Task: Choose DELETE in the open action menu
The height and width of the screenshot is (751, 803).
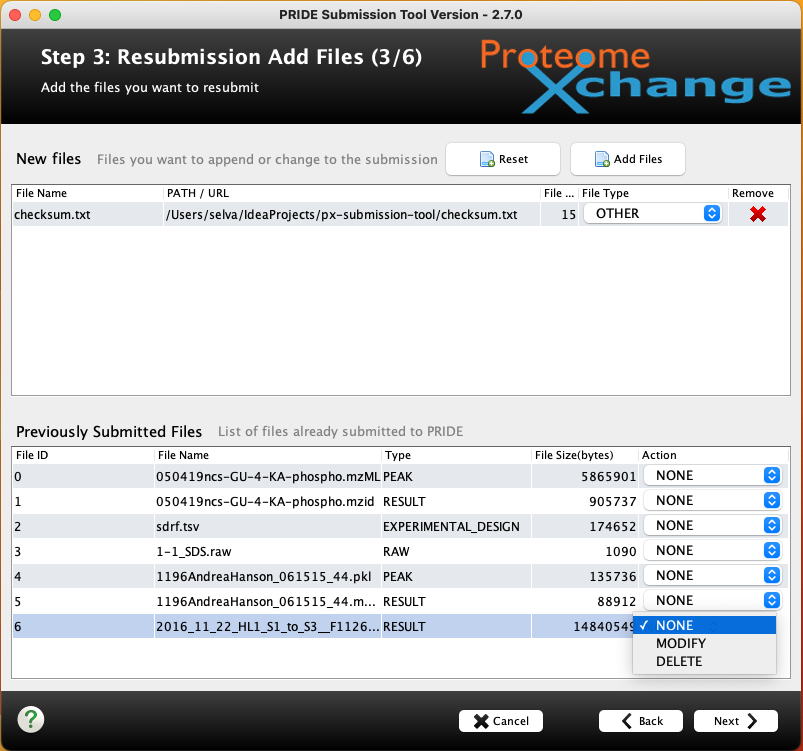Action: click(x=705, y=661)
